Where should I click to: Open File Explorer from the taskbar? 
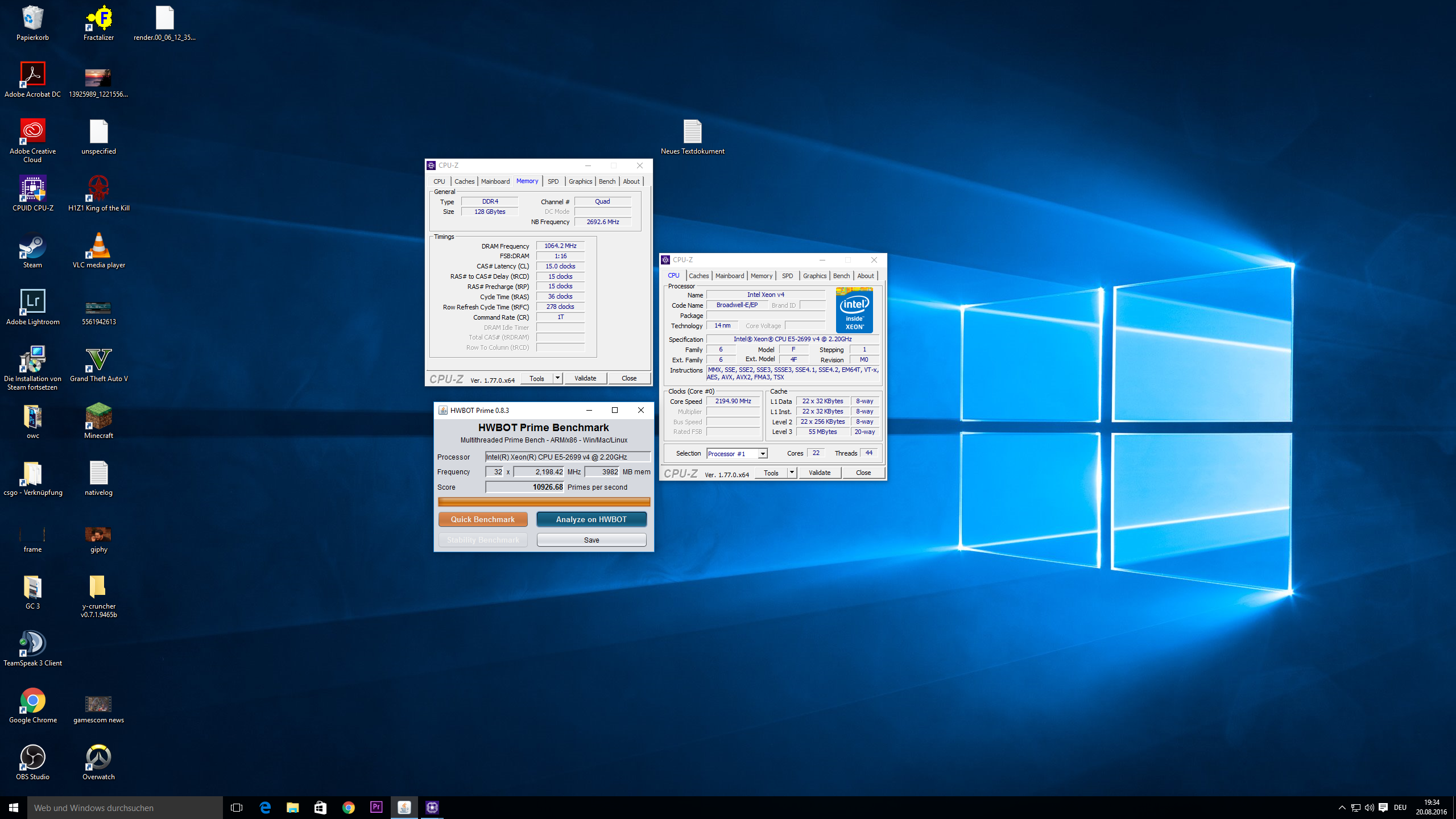[x=292, y=808]
